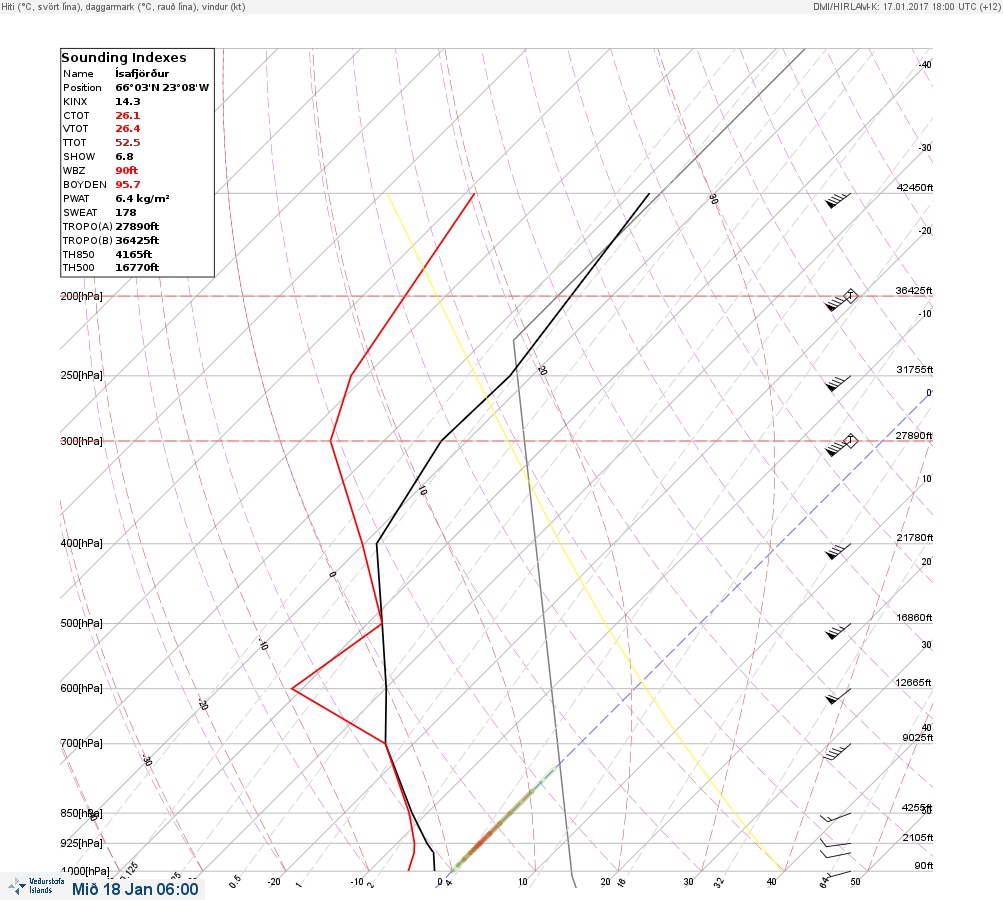
Task: Click the 12665ft altitude label
Action: point(913,683)
